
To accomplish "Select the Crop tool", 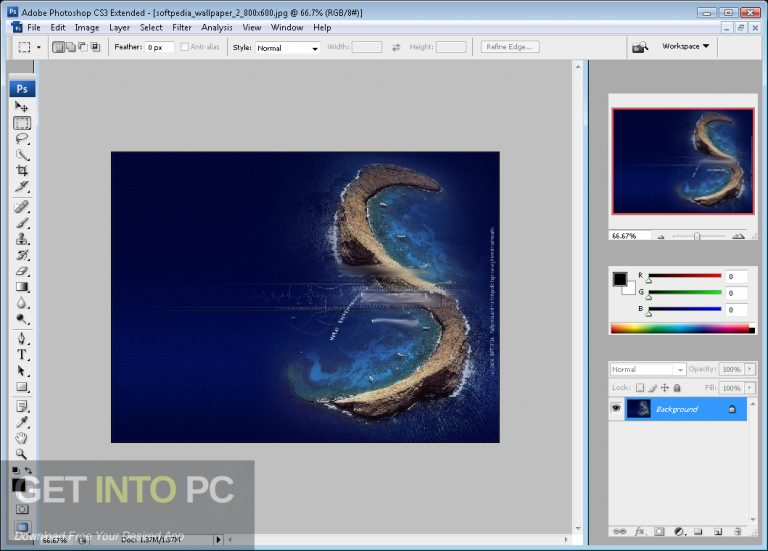I will coord(22,170).
